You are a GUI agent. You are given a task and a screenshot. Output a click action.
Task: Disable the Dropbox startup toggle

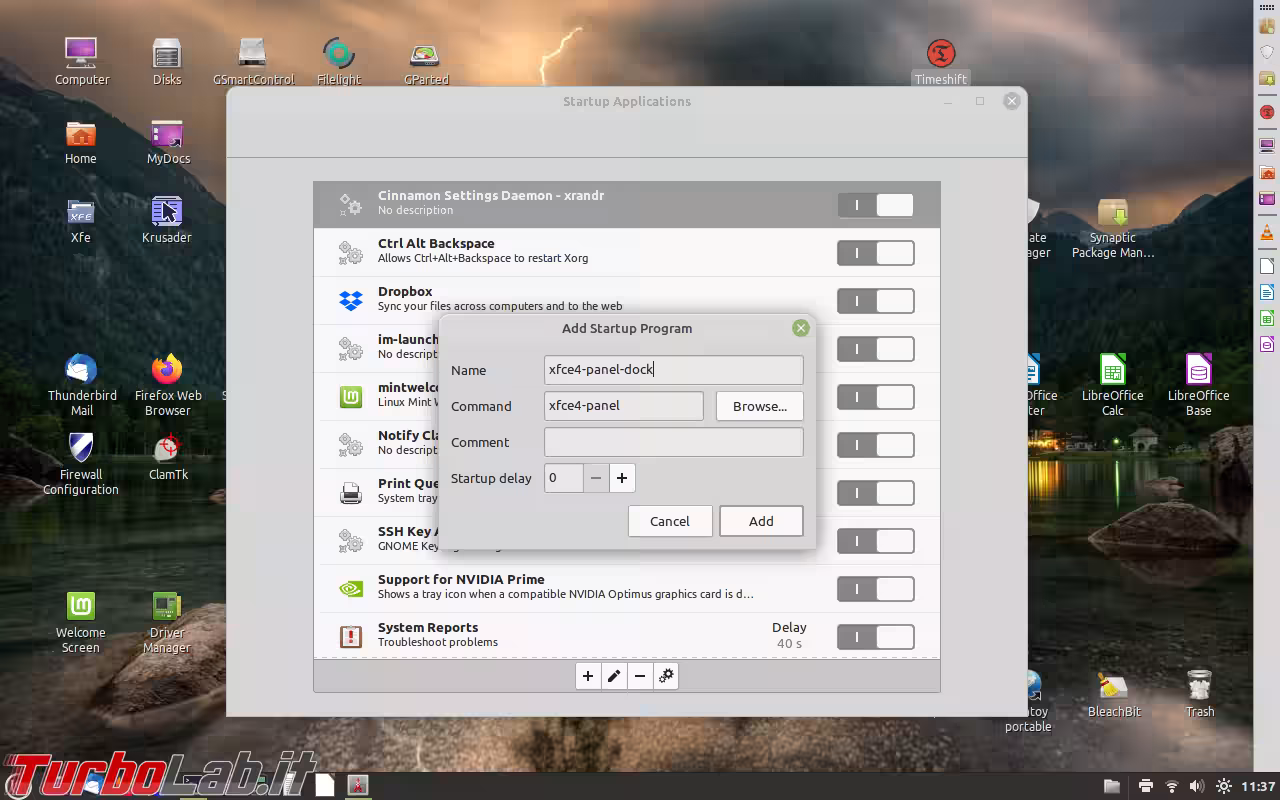[875, 301]
